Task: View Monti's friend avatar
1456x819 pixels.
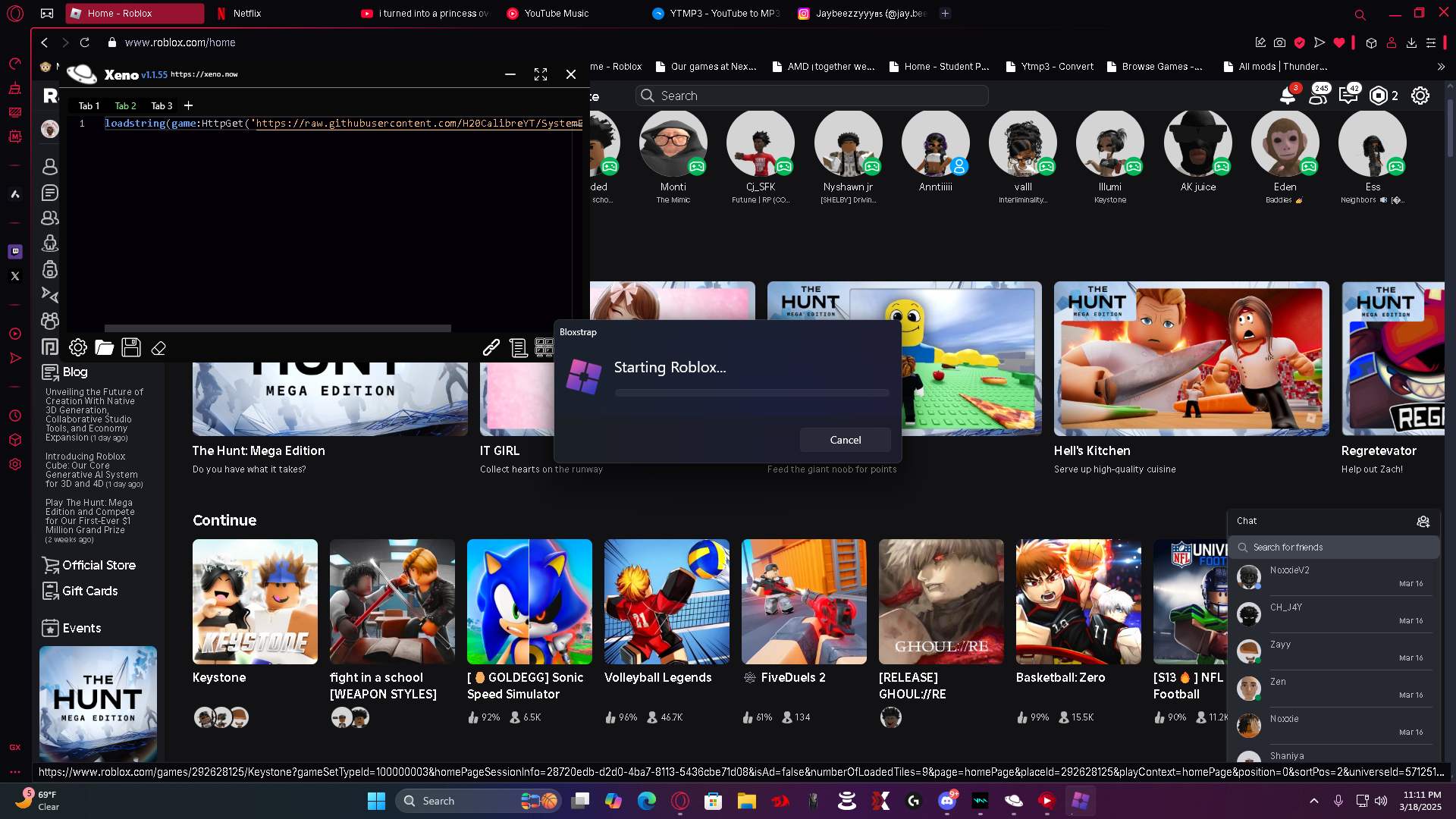Action: tap(673, 143)
